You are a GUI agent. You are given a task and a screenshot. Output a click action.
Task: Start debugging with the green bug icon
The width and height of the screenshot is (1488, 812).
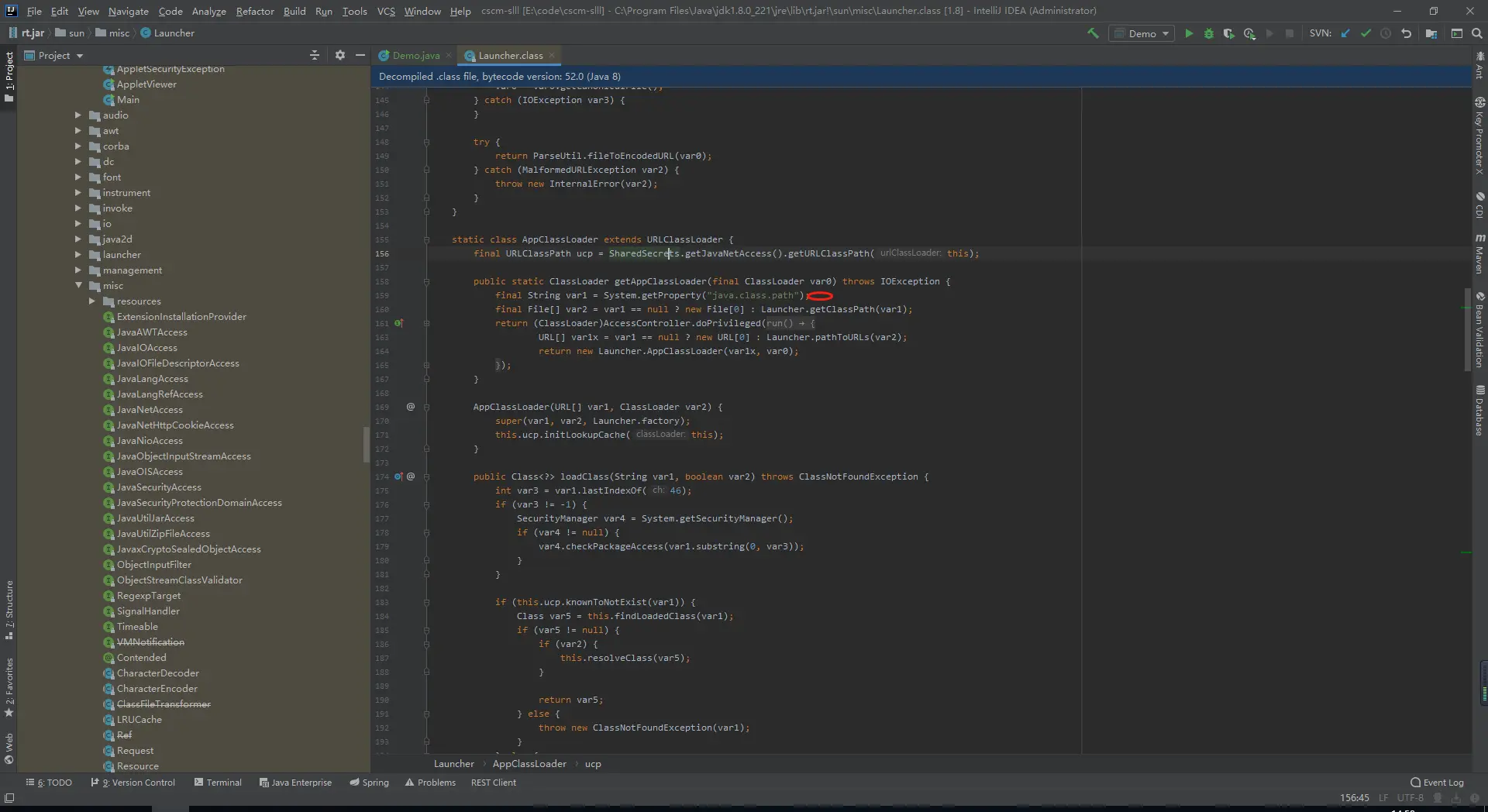coord(1208,33)
